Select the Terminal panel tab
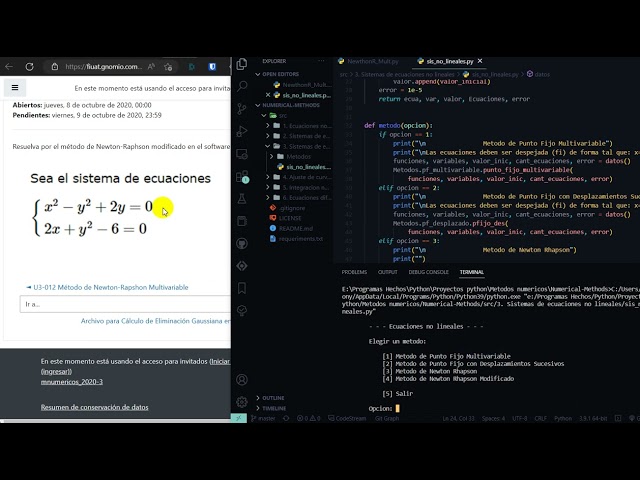This screenshot has height=480, width=640. click(472, 272)
